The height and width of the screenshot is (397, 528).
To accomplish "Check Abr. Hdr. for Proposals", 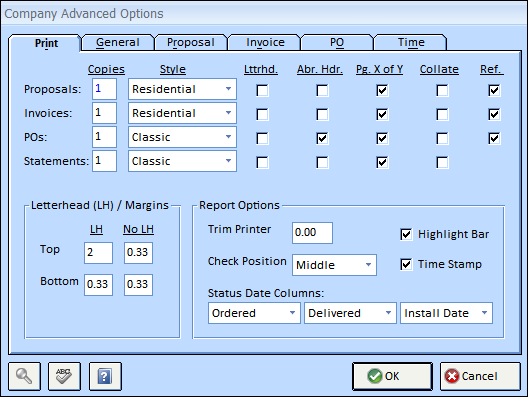I will (322, 90).
